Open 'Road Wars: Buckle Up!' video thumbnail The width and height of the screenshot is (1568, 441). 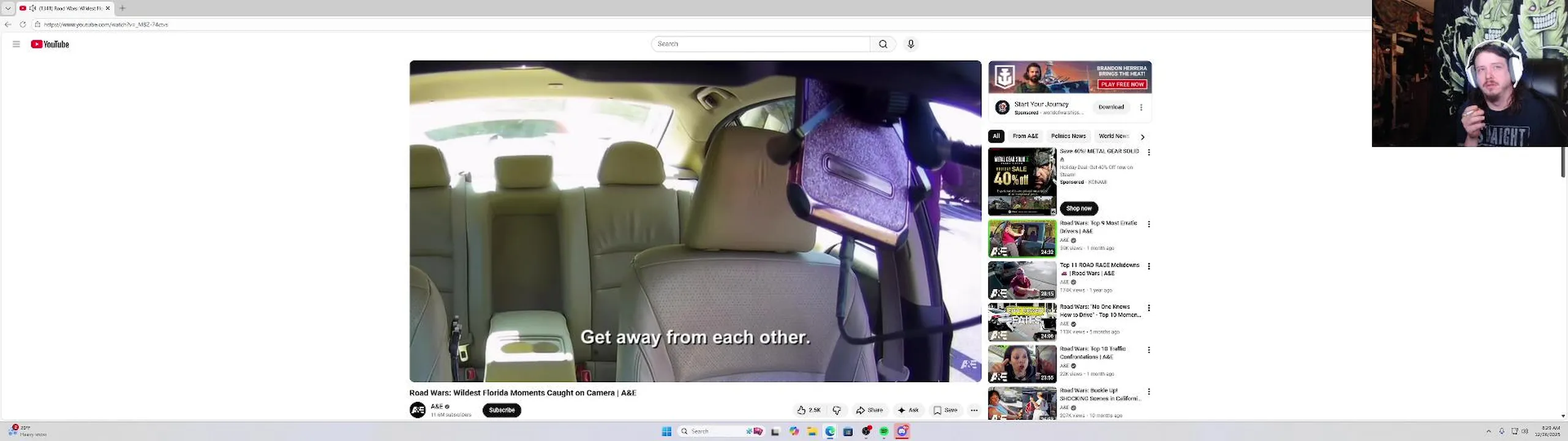coord(1022,403)
